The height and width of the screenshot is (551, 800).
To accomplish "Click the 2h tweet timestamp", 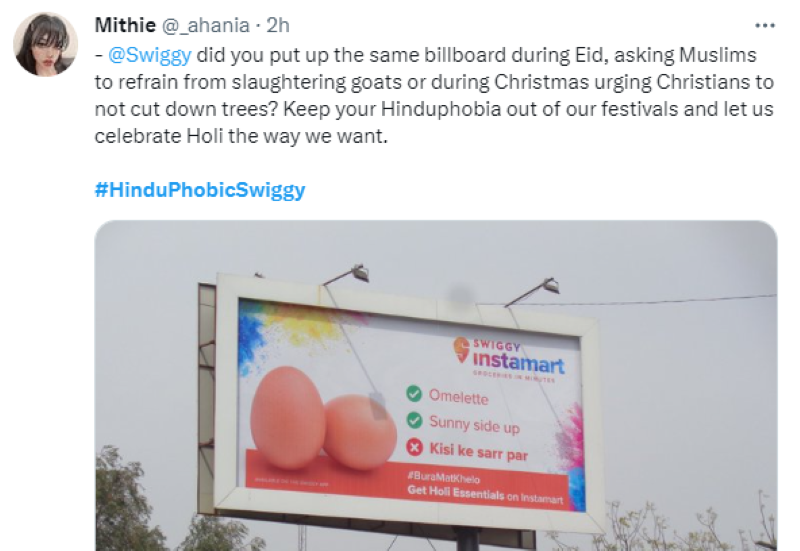I will pos(278,25).
